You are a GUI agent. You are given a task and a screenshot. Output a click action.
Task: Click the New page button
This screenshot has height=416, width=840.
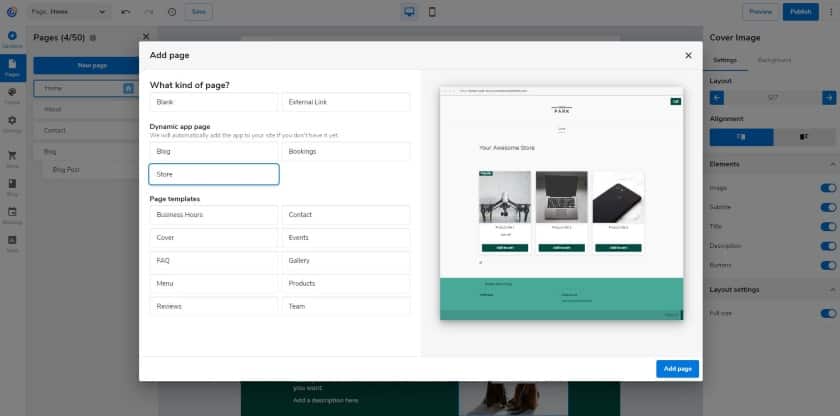pos(86,65)
